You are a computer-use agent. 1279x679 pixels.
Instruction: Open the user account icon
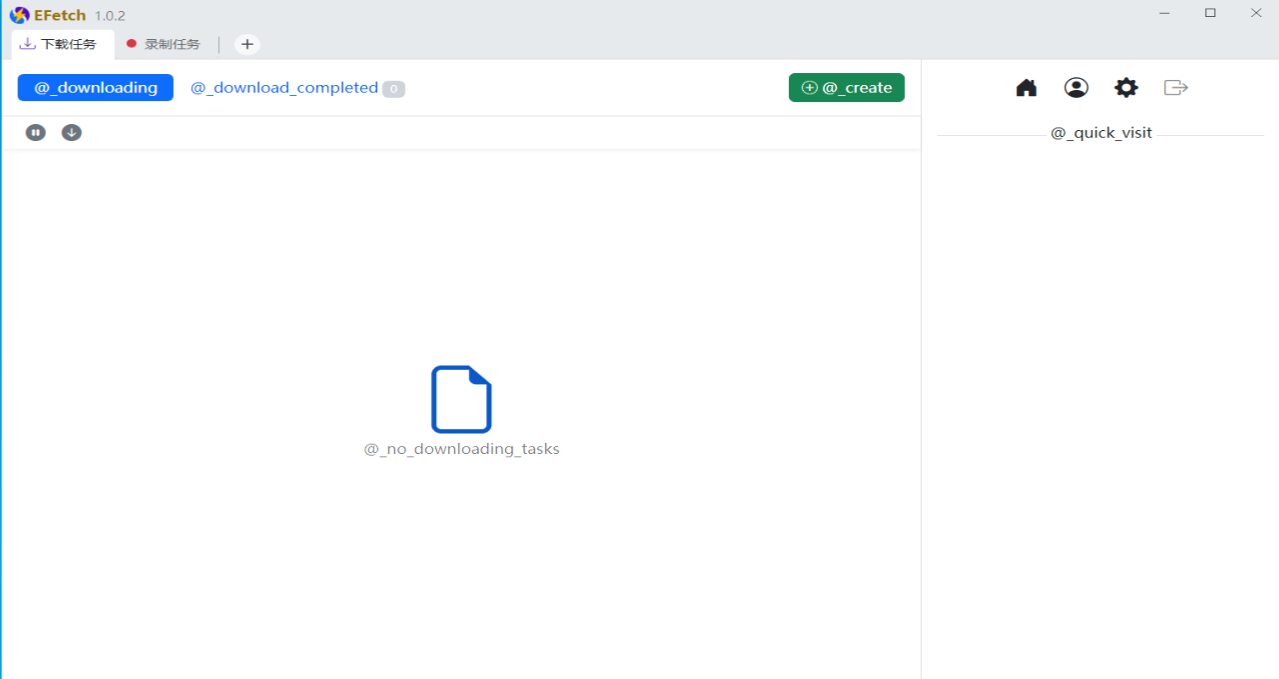1076,88
